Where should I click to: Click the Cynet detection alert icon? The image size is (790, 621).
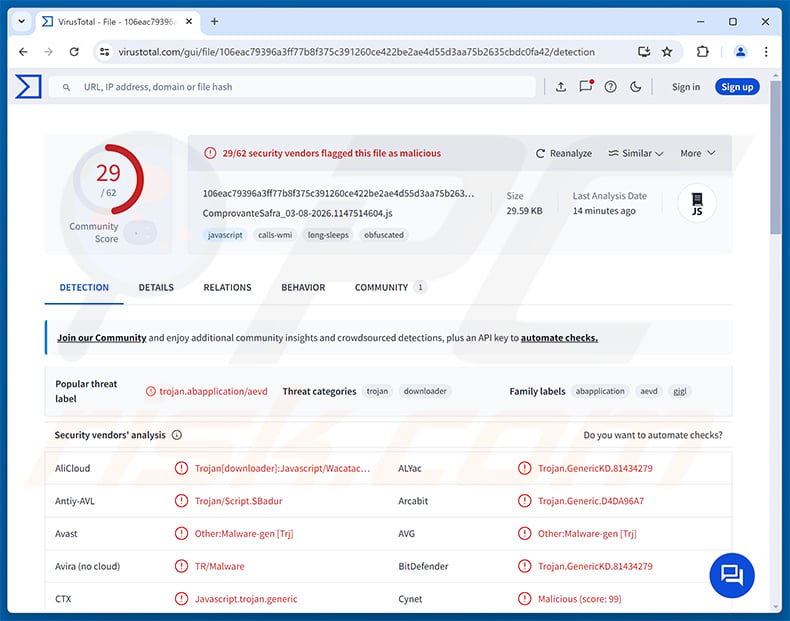click(x=524, y=599)
